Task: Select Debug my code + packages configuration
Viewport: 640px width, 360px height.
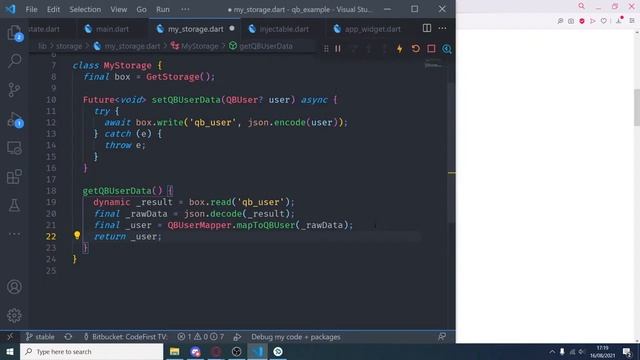Action: (x=296, y=337)
